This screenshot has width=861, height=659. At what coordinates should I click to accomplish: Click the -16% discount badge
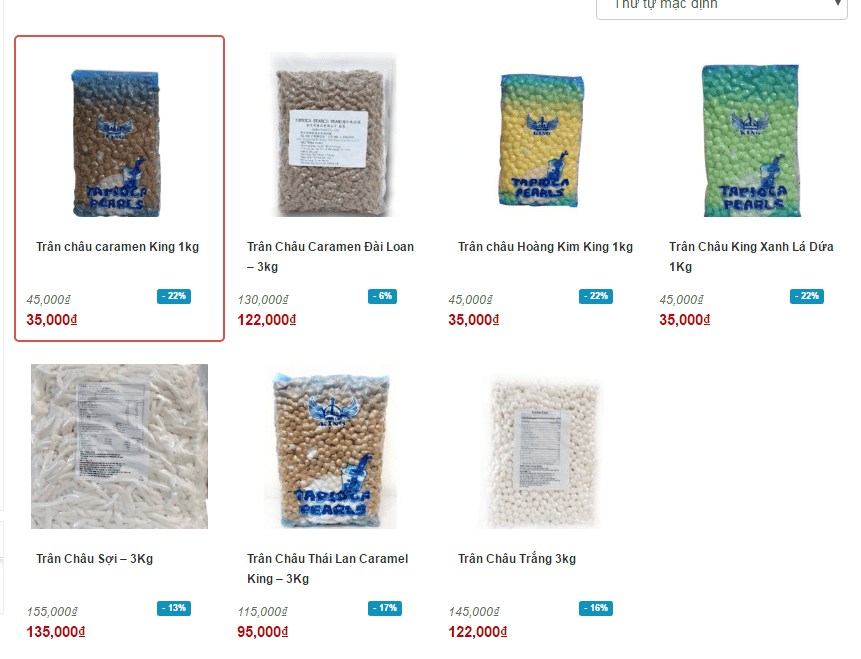(596, 608)
